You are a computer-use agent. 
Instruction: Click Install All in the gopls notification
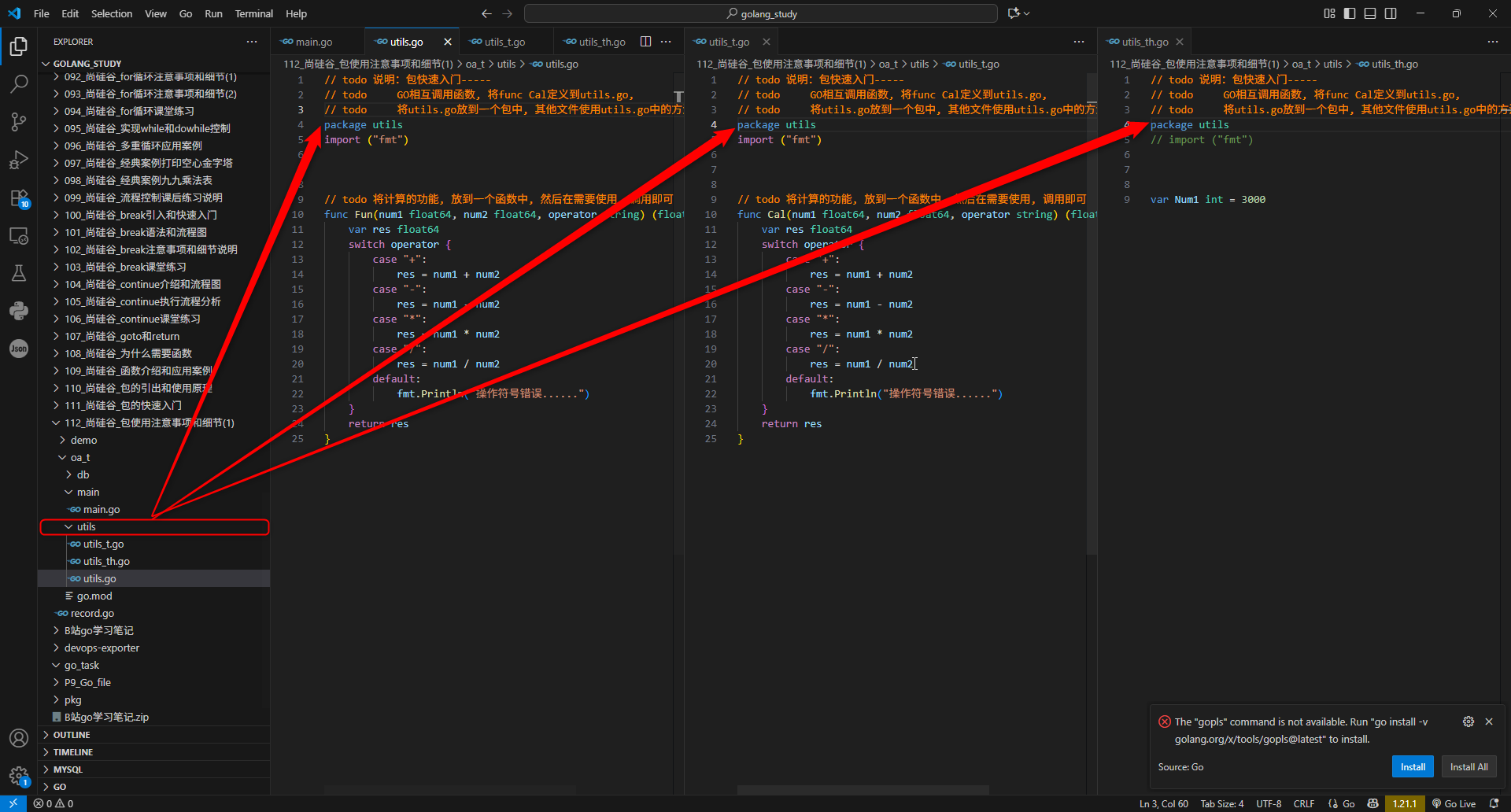[x=1469, y=767]
